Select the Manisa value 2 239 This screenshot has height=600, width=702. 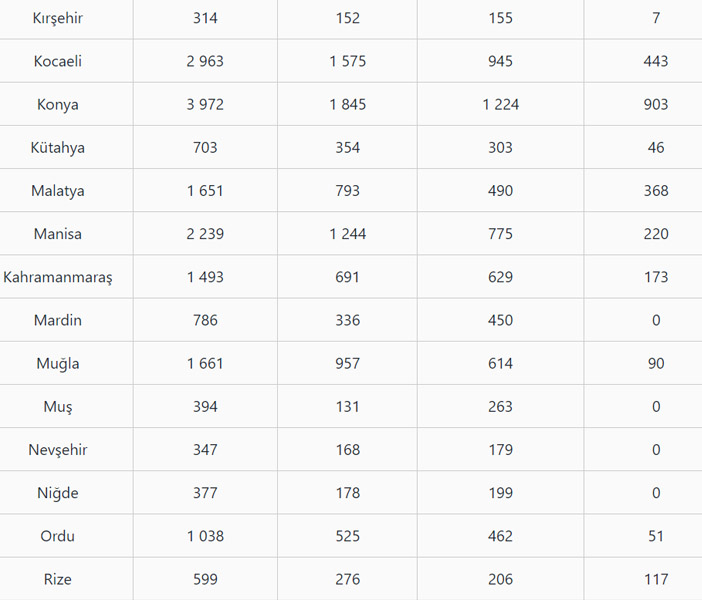click(205, 233)
